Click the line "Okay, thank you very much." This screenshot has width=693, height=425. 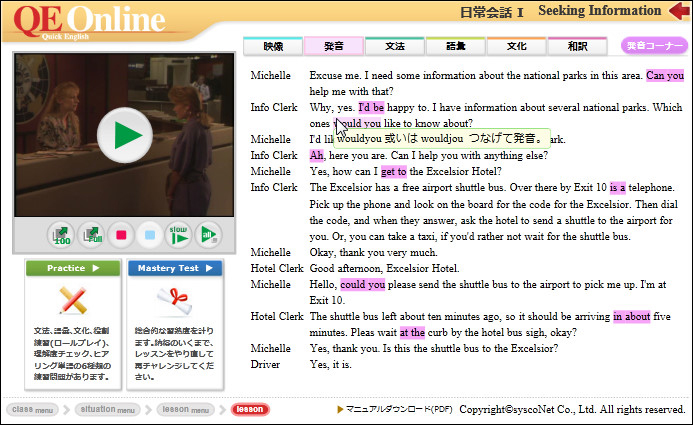coord(373,252)
